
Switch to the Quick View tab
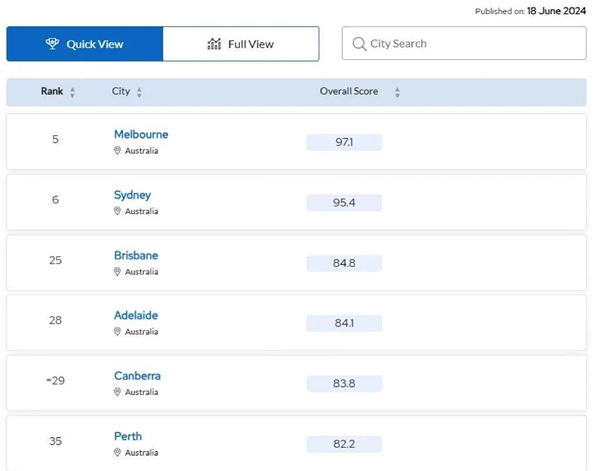[85, 44]
